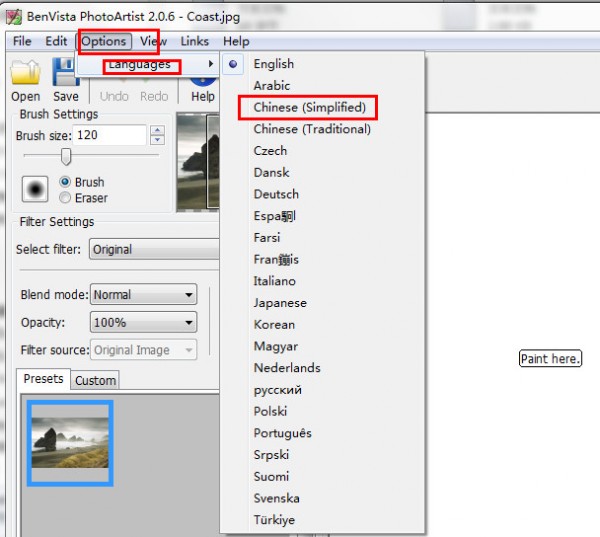Select the Brush radio button
This screenshot has width=600, height=537.
pyautogui.click(x=65, y=182)
